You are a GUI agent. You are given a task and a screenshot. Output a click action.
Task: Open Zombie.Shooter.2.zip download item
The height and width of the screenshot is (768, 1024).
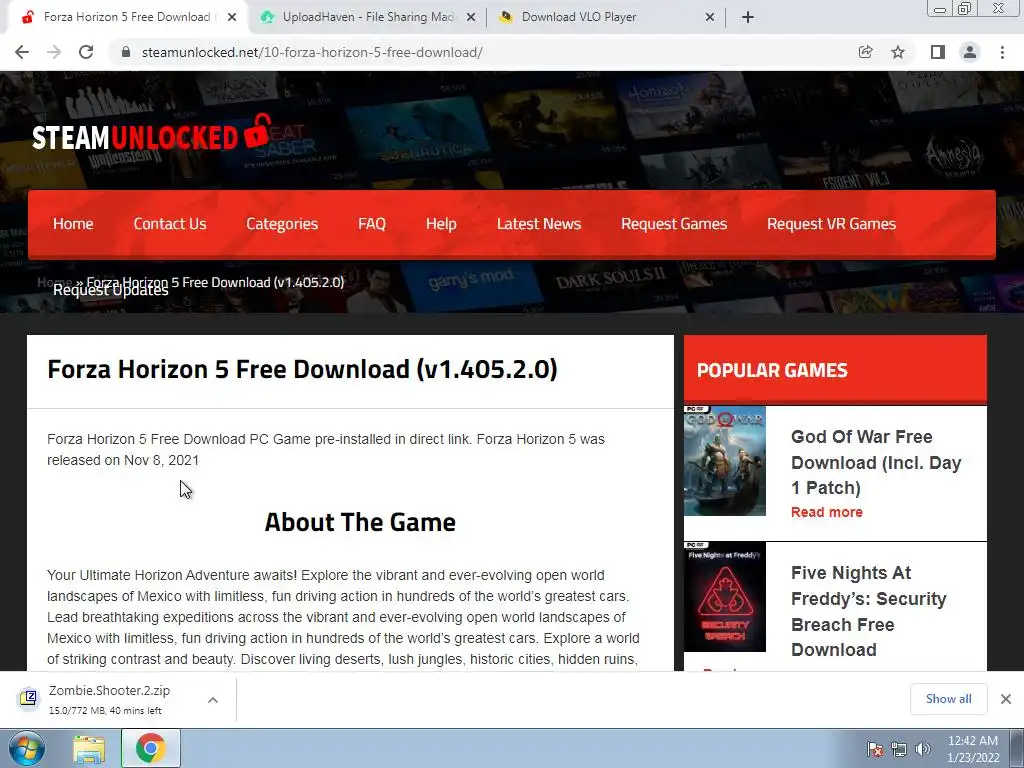click(108, 699)
